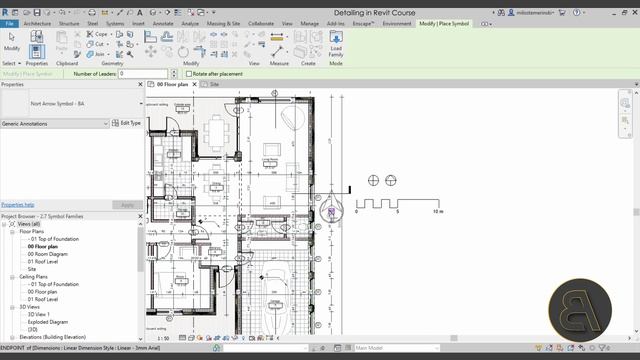This screenshot has width=640, height=360.
Task: Toggle Select Links icon in status bar
Action: [538, 348]
